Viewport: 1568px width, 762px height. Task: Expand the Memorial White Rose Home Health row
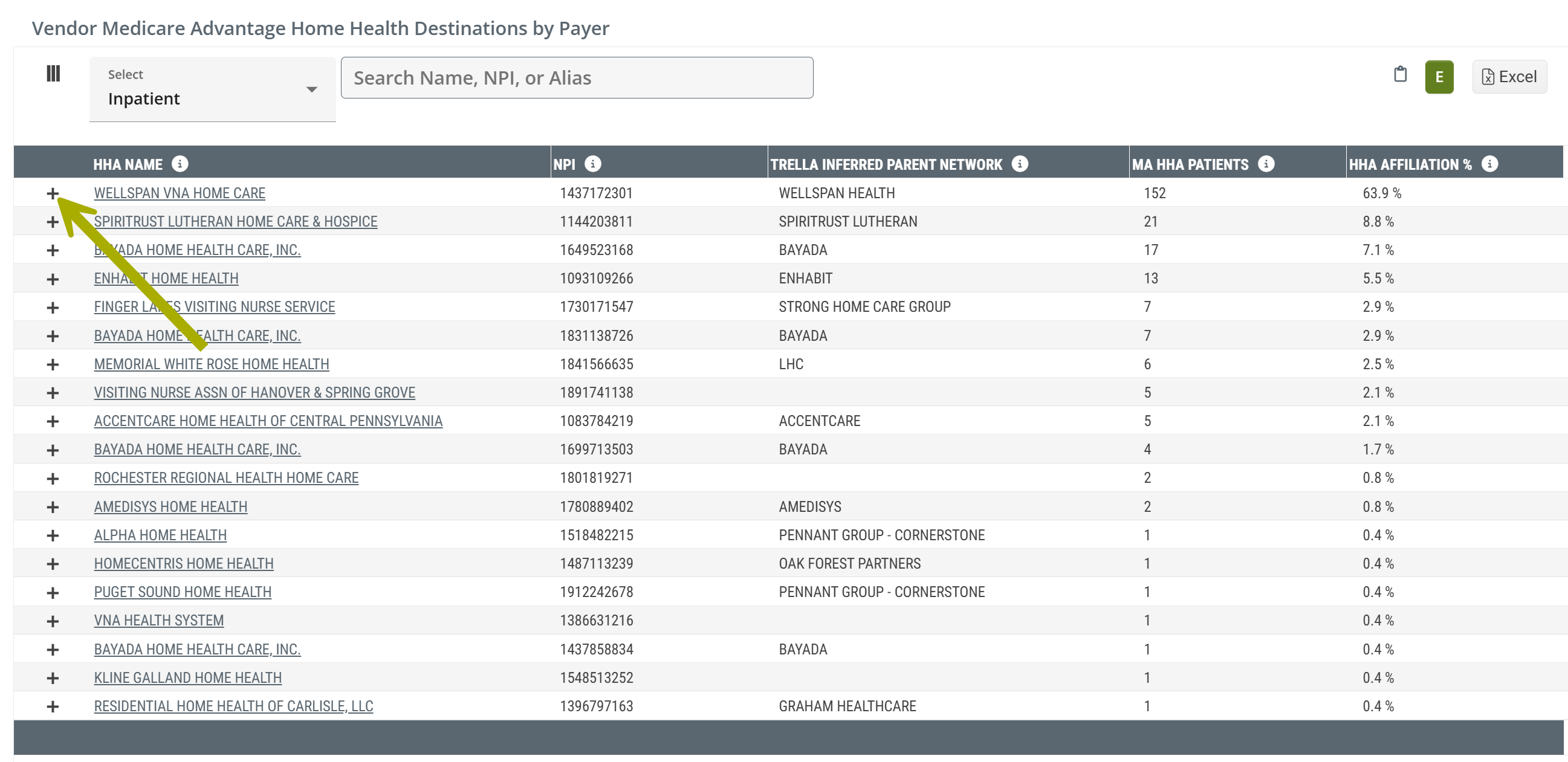(x=53, y=364)
